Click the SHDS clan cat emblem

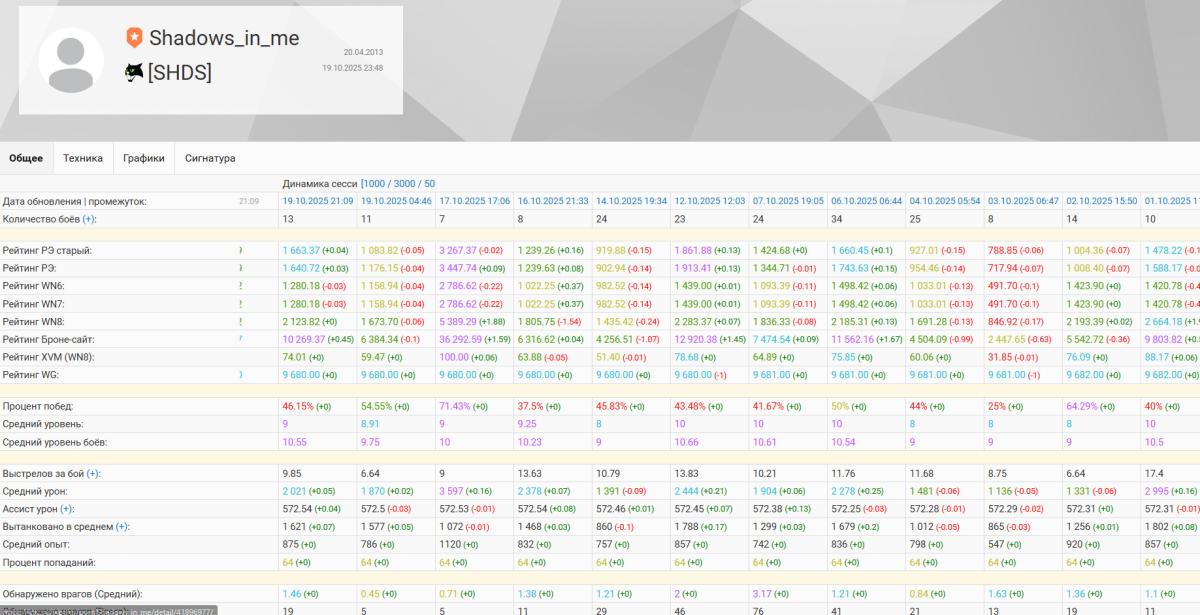coord(134,72)
